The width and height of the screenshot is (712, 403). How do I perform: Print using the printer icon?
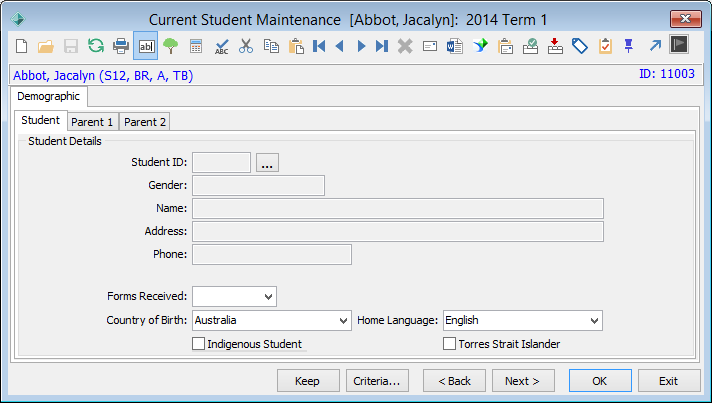pos(121,46)
